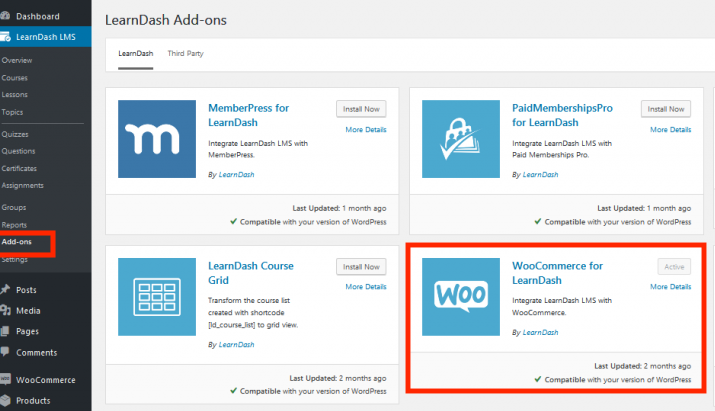715x411 pixels.
Task: Click the Dashboard gauge icon
Action: point(5,16)
